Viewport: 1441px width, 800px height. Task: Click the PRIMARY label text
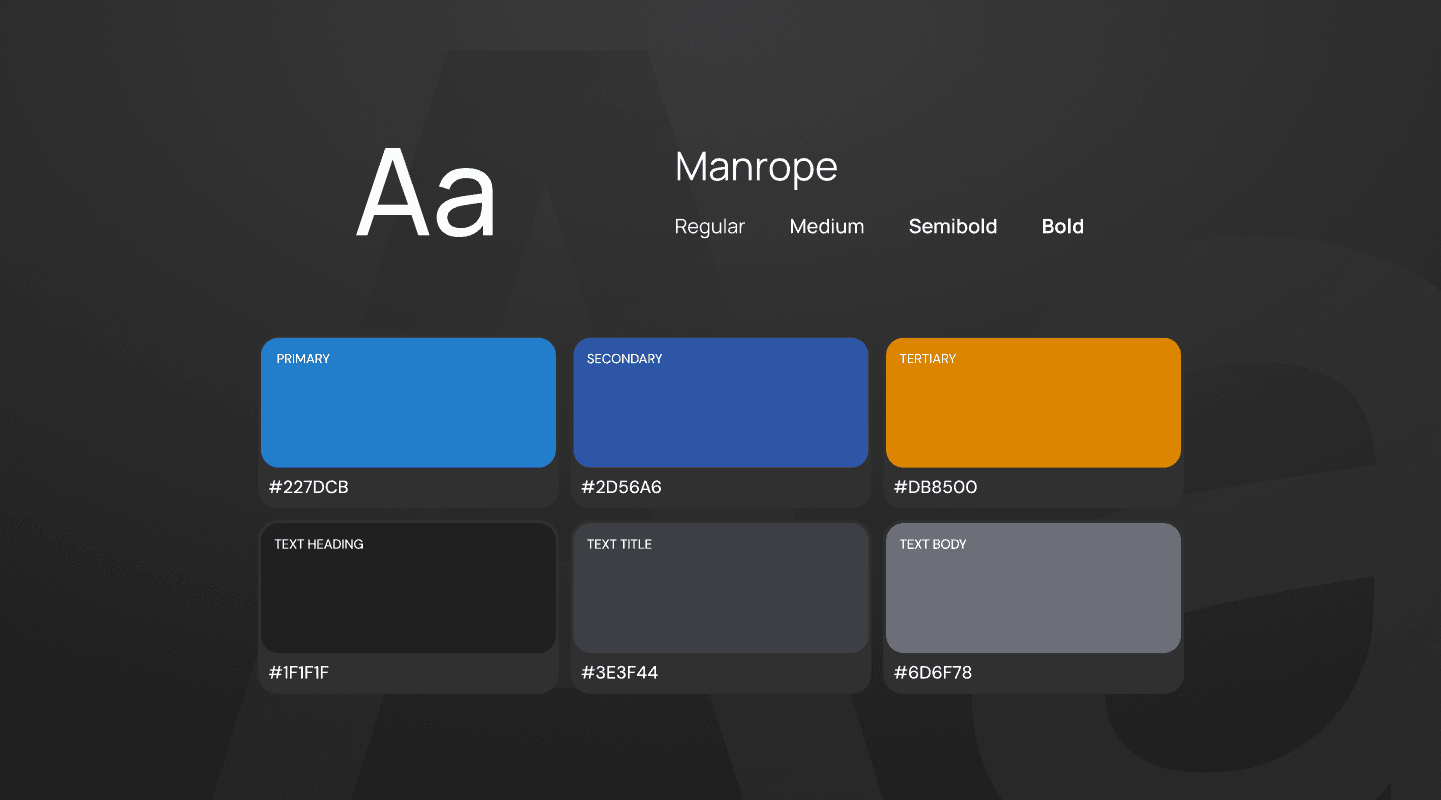point(303,359)
